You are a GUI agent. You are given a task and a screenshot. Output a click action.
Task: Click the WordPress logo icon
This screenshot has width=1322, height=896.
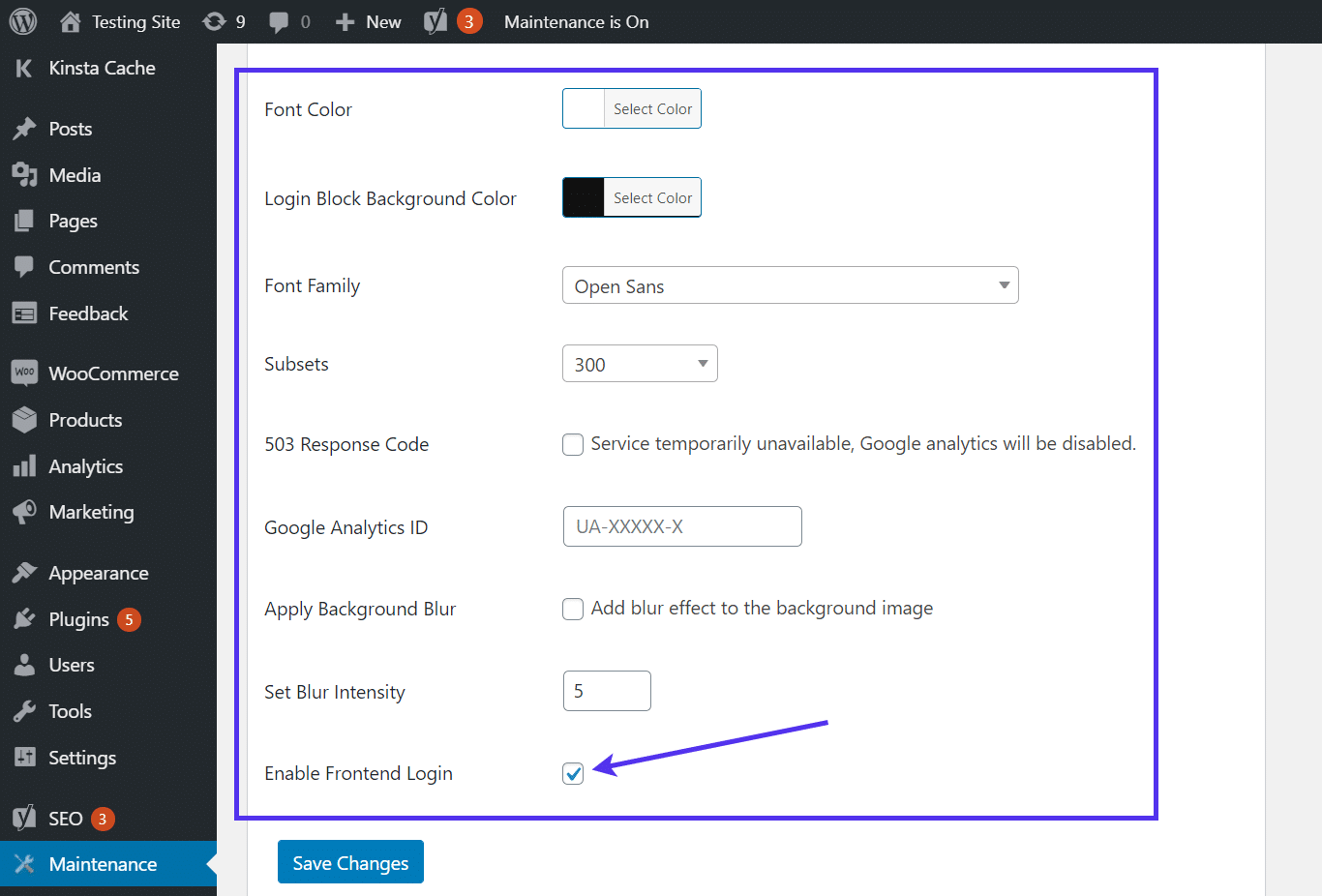coord(23,21)
